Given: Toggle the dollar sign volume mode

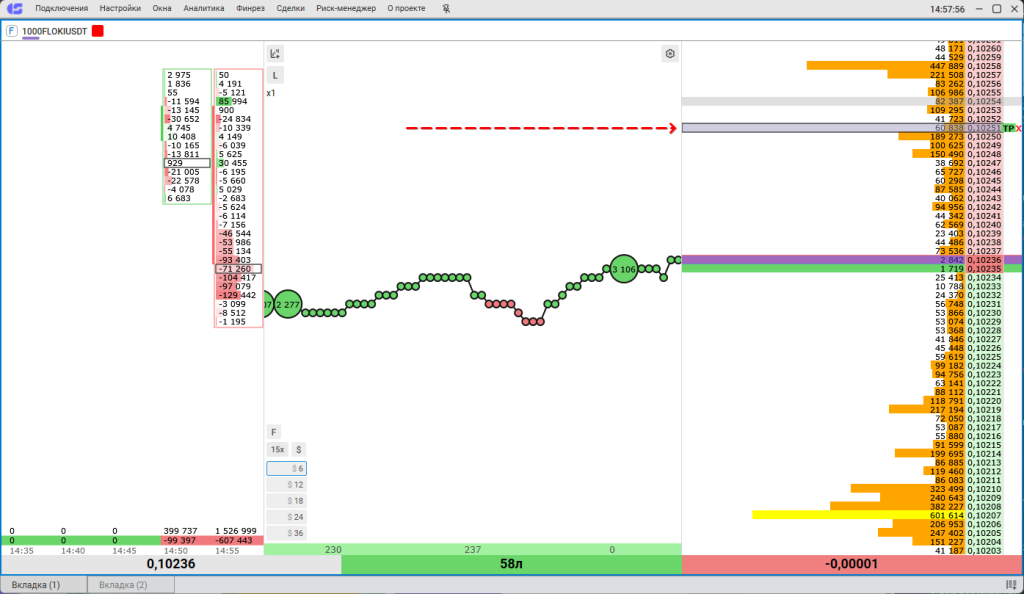Looking at the screenshot, I should click(x=298, y=450).
